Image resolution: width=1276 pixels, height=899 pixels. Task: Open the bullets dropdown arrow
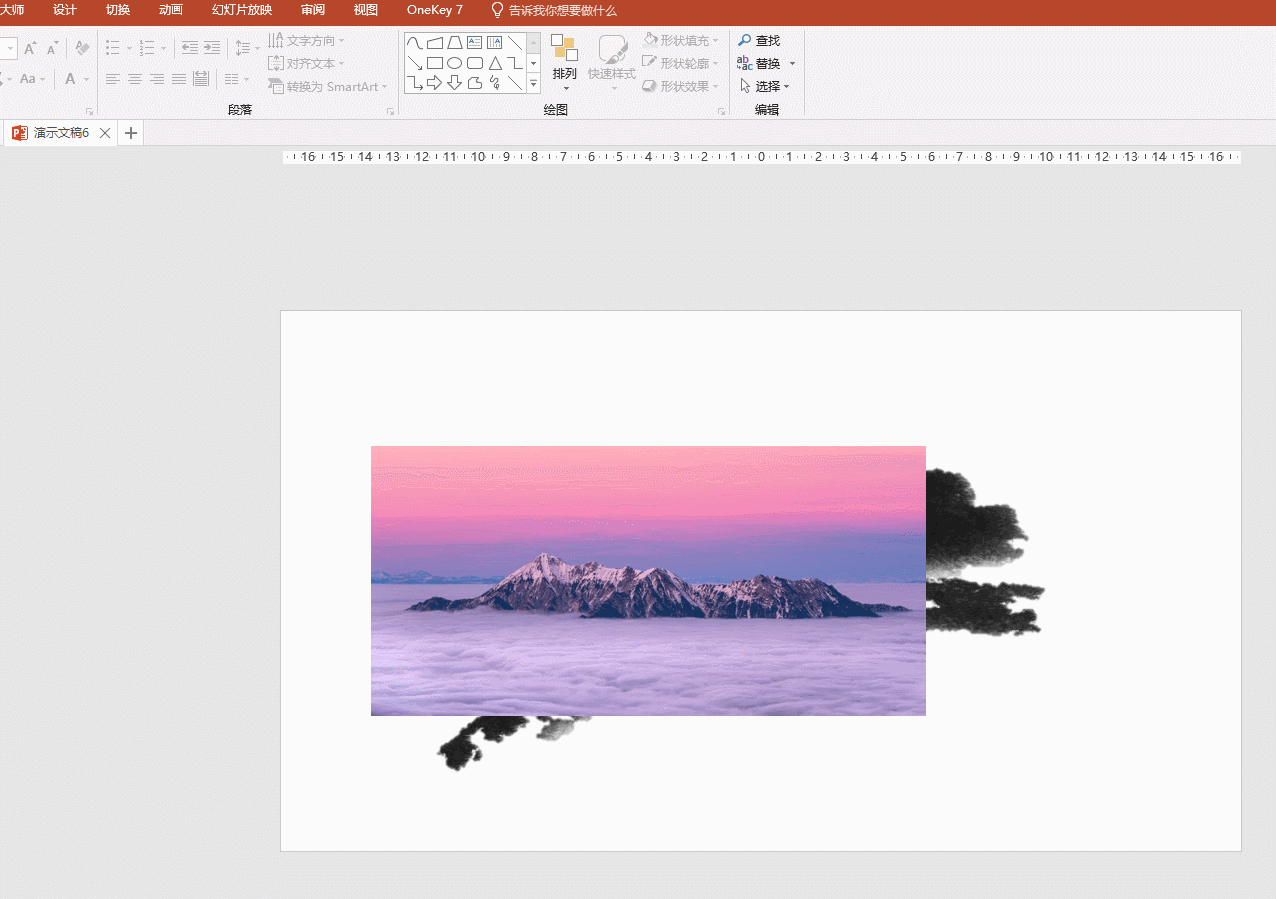coord(129,48)
